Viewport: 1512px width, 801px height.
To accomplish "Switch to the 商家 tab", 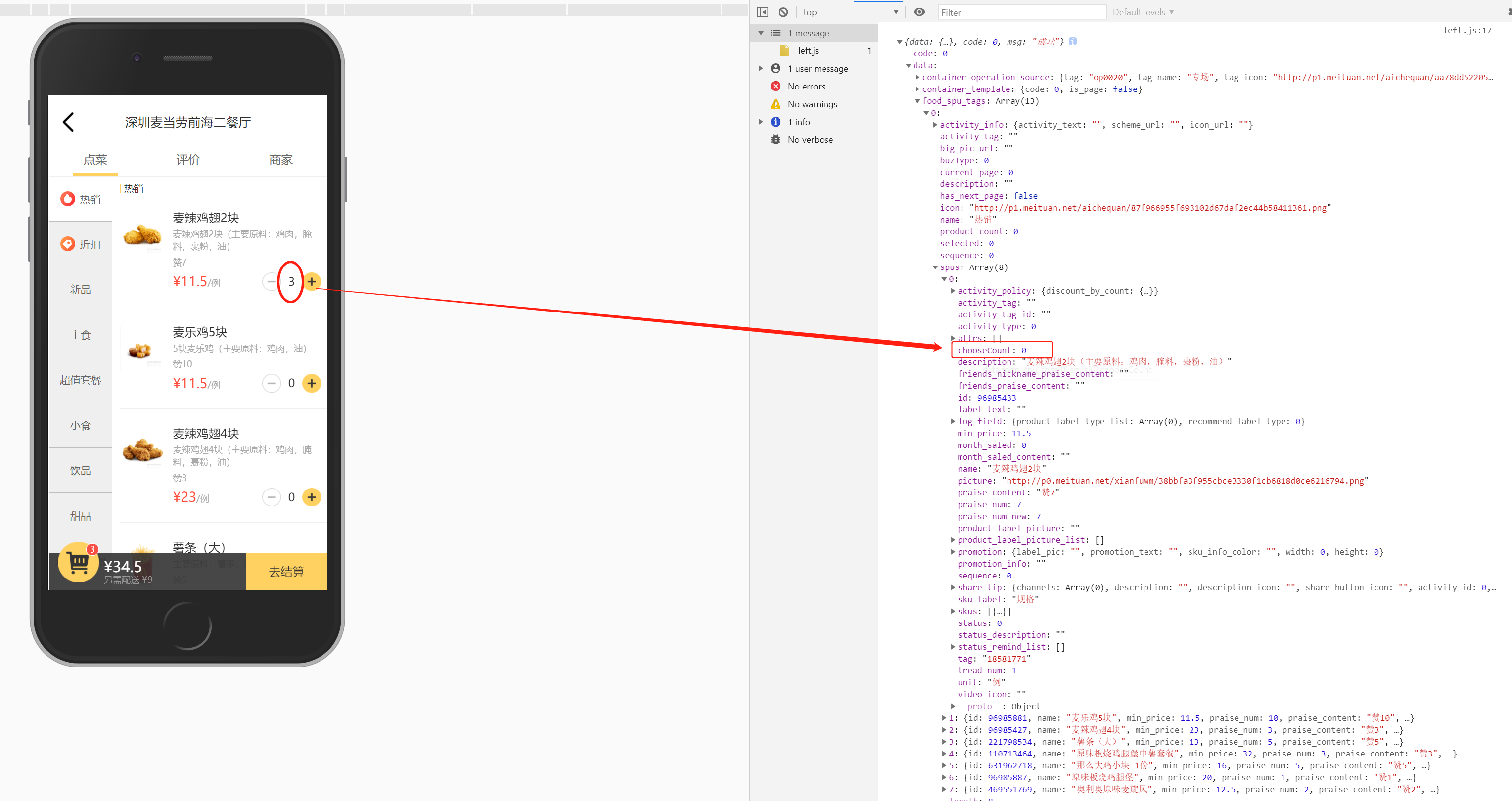I will (x=280, y=160).
